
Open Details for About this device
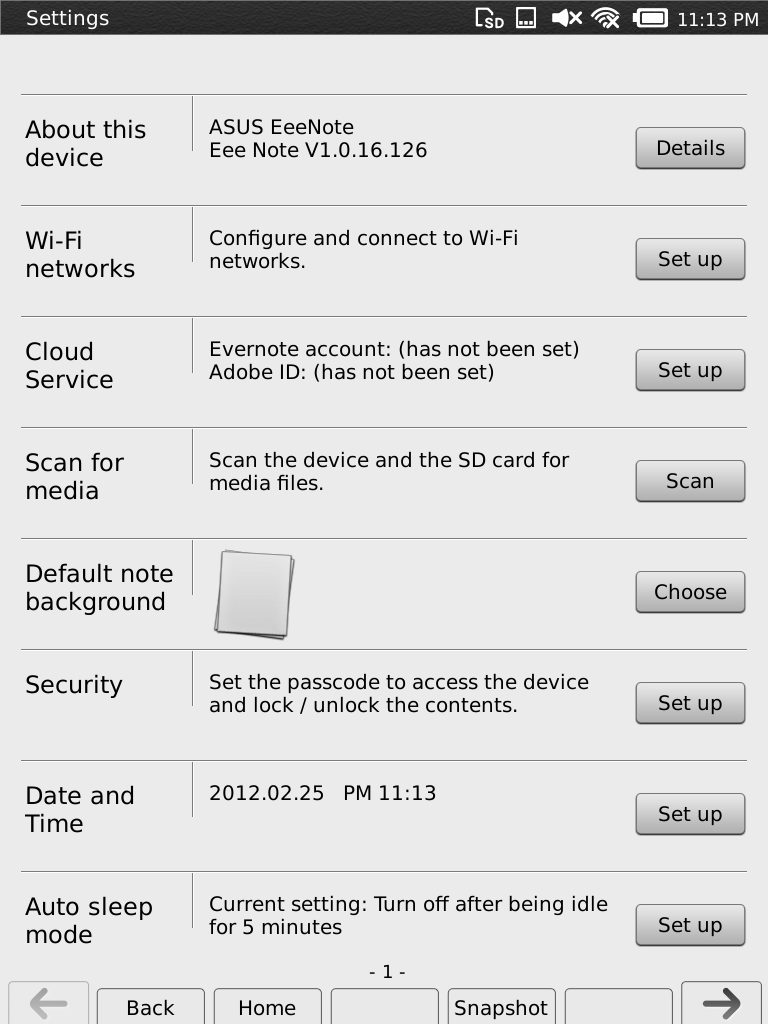click(x=690, y=148)
